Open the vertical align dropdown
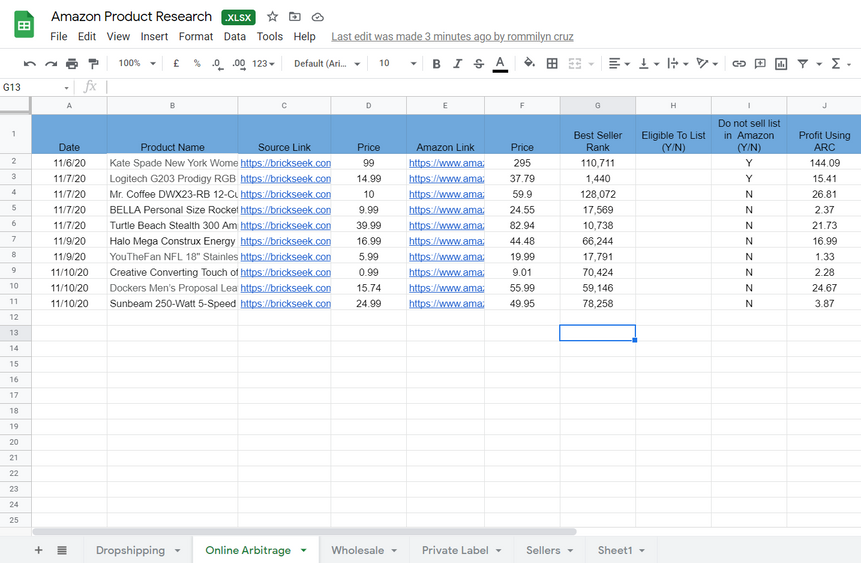Screen dimensions: 861x563 pos(648,64)
